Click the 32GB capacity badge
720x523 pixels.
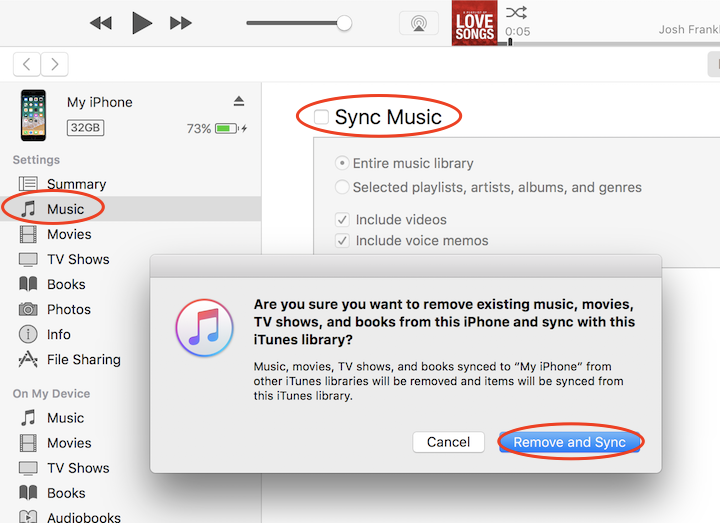pos(85,128)
